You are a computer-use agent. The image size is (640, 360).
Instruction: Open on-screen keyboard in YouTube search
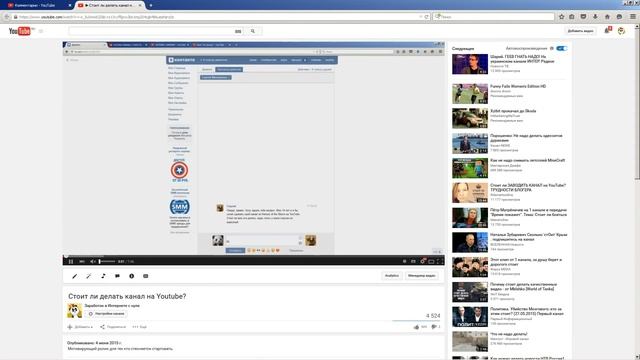pyautogui.click(x=238, y=31)
